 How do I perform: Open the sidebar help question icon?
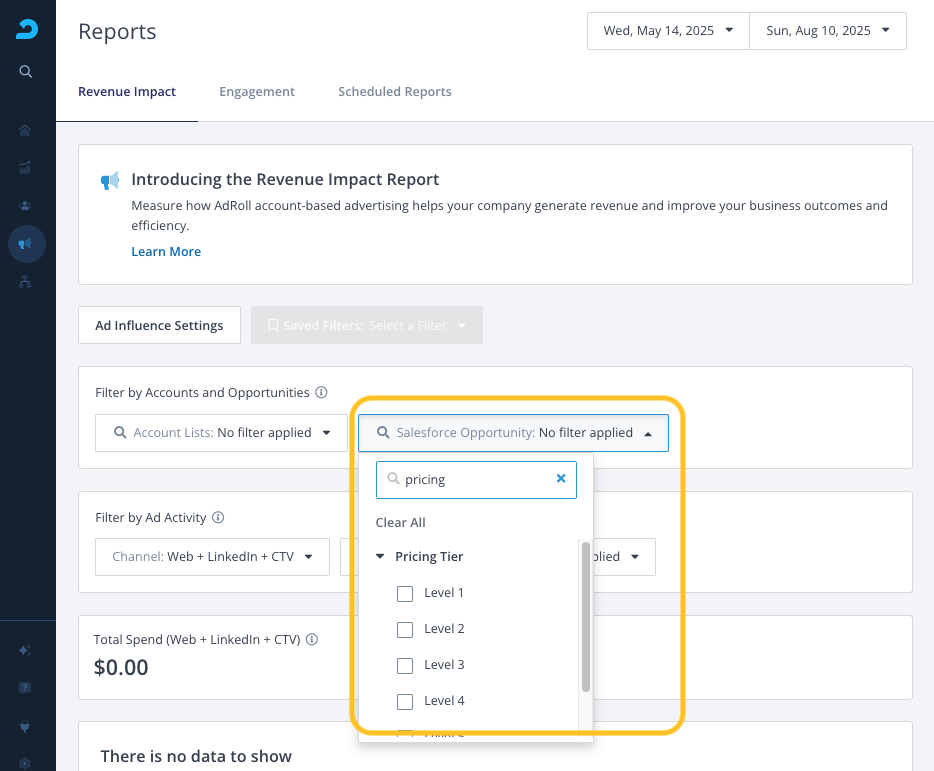click(x=24, y=688)
